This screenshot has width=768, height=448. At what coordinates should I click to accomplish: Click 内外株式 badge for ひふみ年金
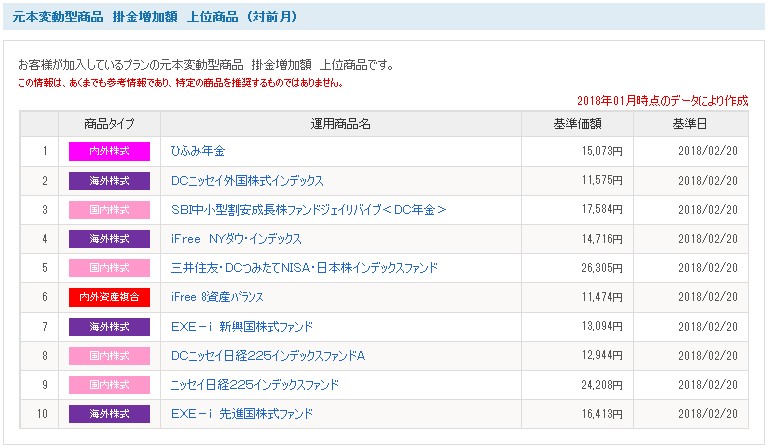pos(109,151)
